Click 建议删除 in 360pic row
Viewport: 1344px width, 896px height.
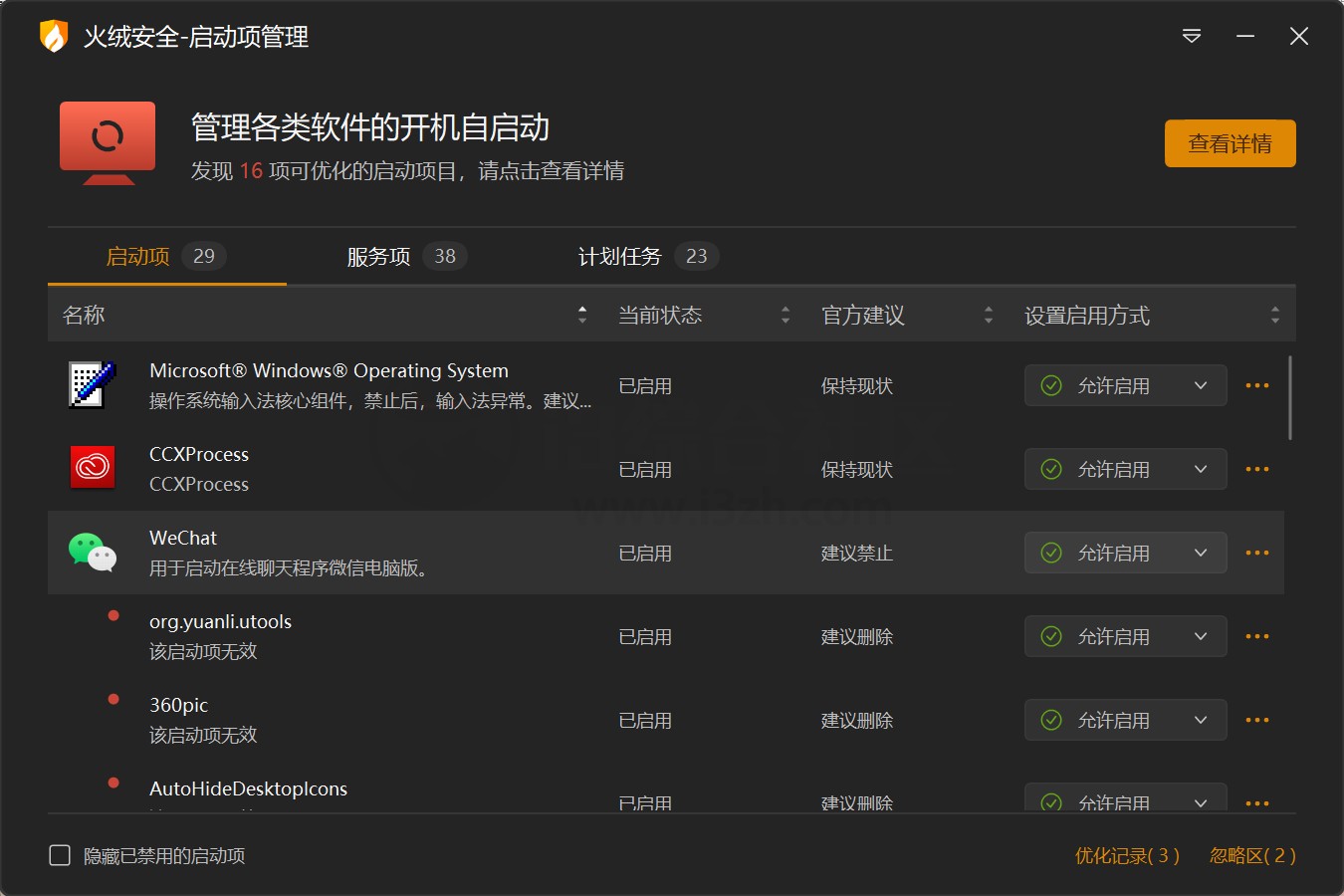[x=857, y=720]
